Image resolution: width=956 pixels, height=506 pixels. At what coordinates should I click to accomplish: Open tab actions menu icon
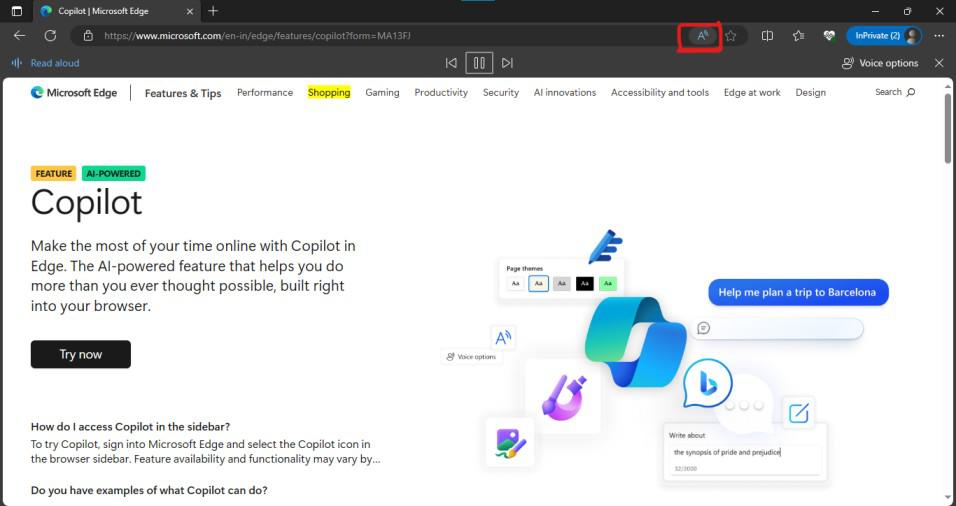(x=17, y=11)
